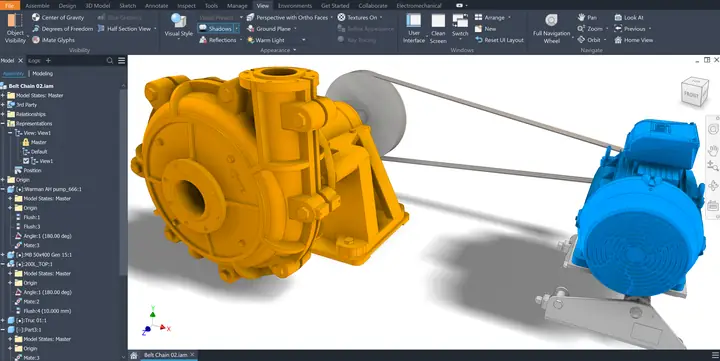Click the Modeling tab in browser panel

42,73
